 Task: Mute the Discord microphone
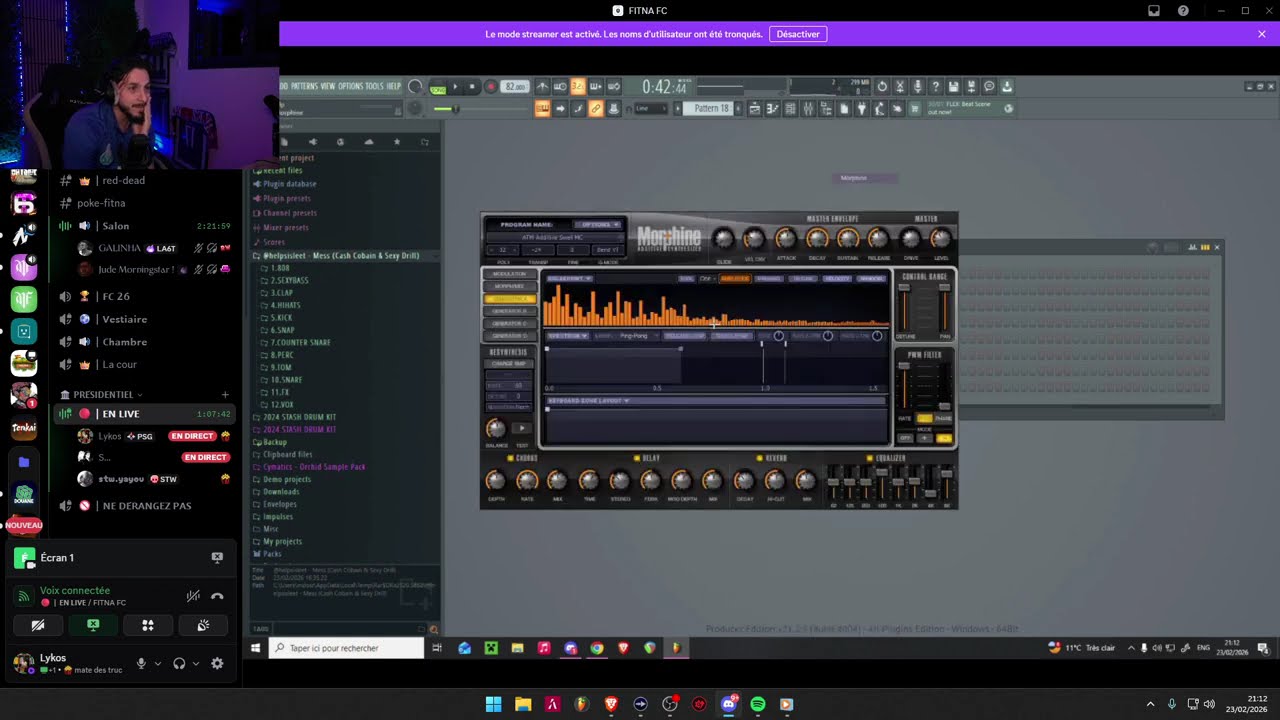point(141,663)
